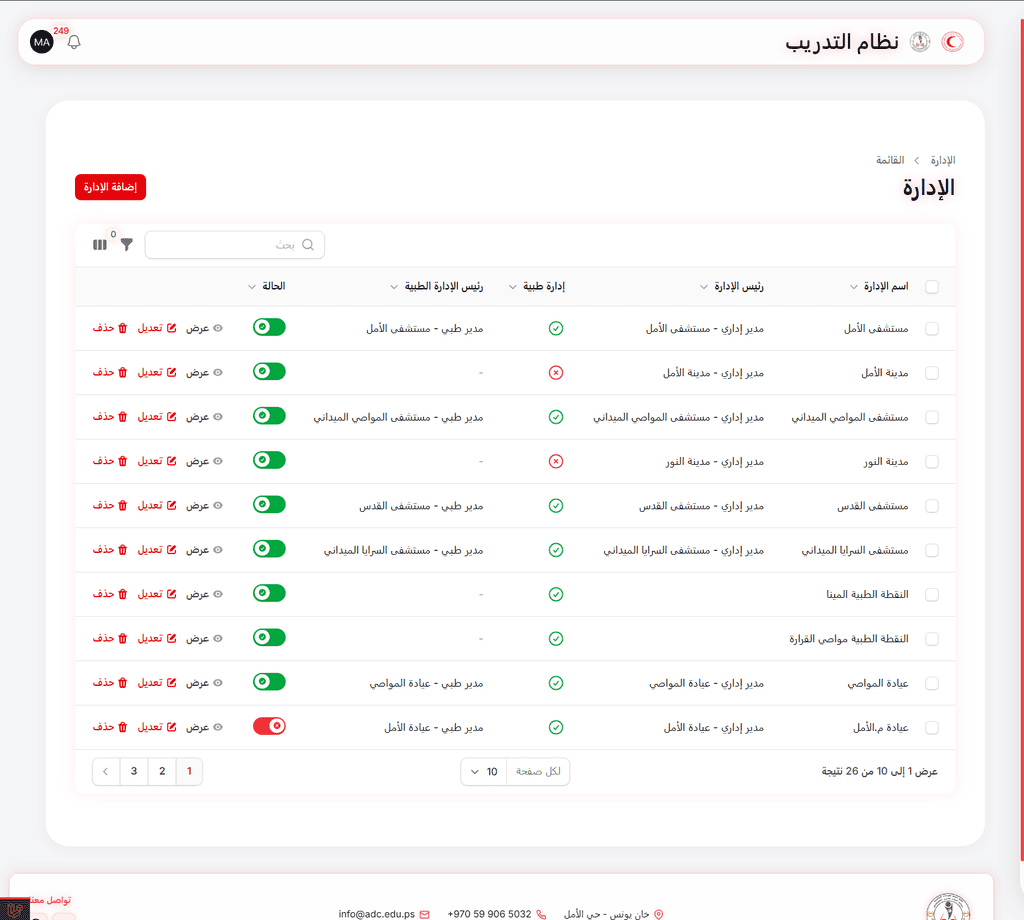Viewport: 1024px width, 920px height.
Task: Click red X icon for مدينة الأمل
Action: pyautogui.click(x=556, y=373)
